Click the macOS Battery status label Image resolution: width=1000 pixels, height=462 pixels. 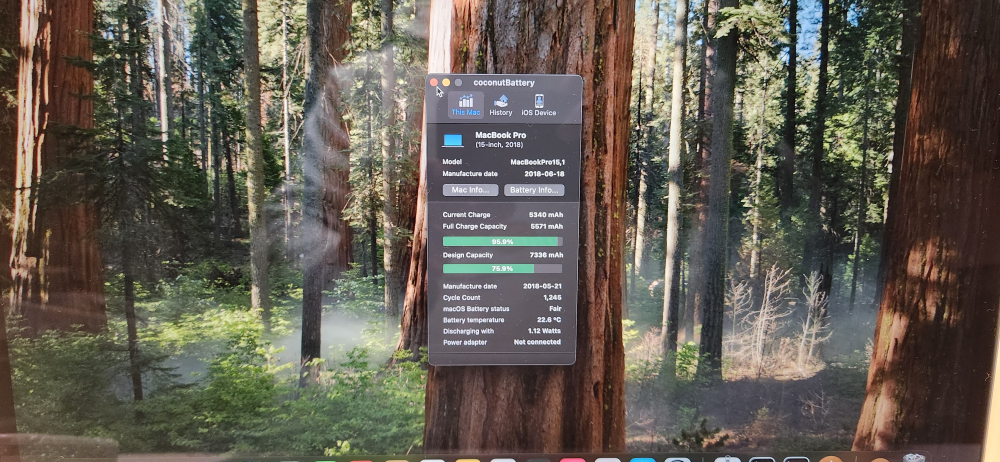point(476,309)
